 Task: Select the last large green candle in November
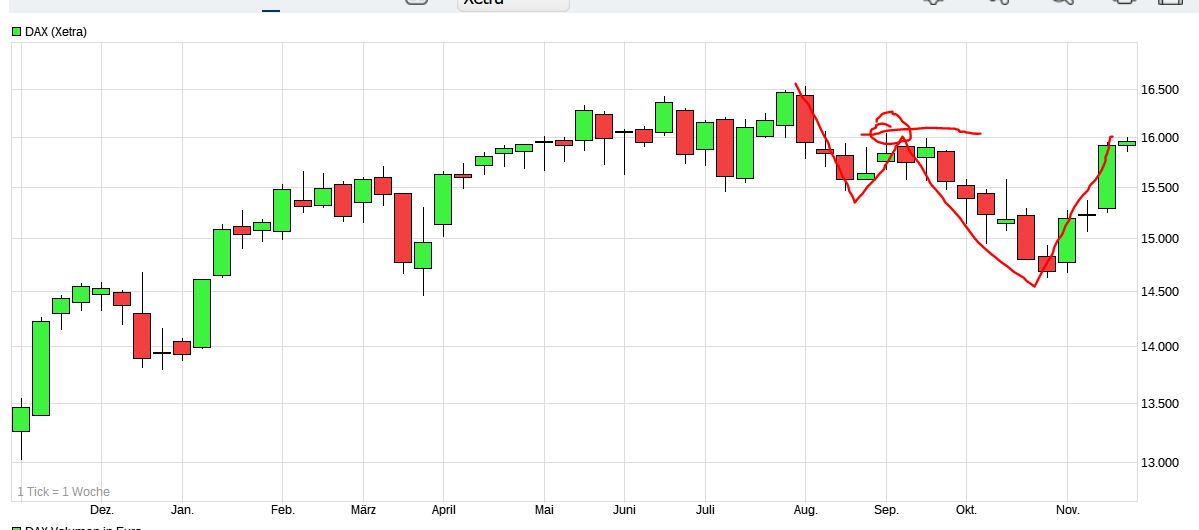(x=1107, y=176)
